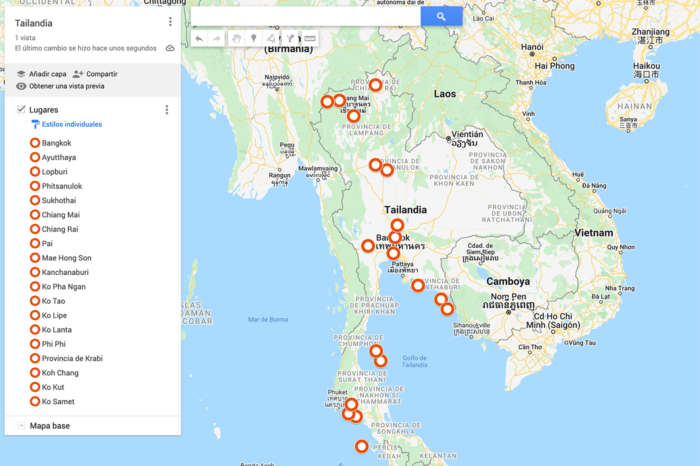Expand the Mapa base section
Viewport: 700px width, 466px height.
tap(21, 426)
